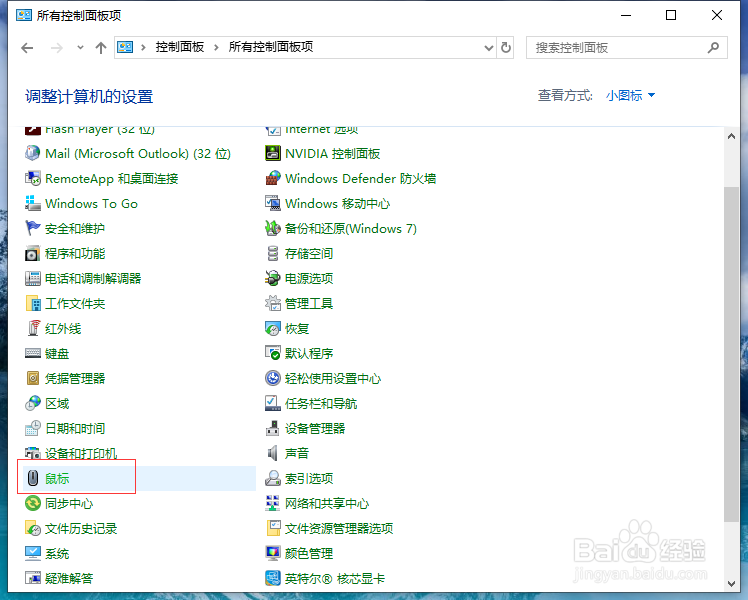Click the Windows To Go icon
Viewport: 748px width, 600px height.
(x=32, y=204)
